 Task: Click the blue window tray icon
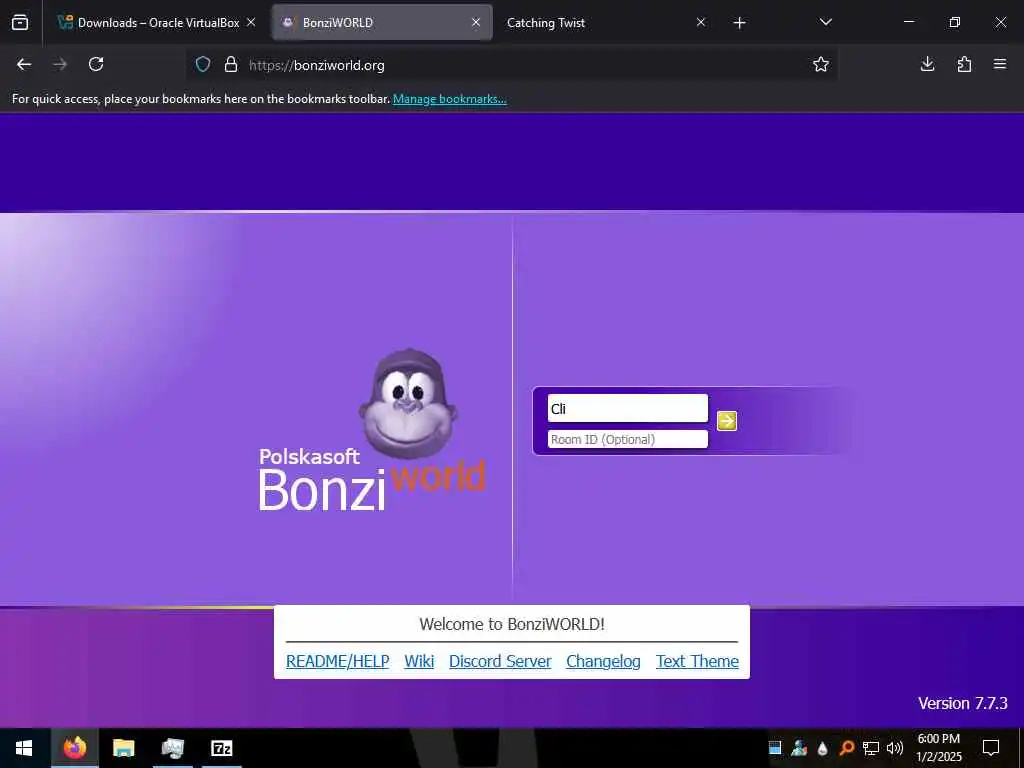click(x=775, y=748)
